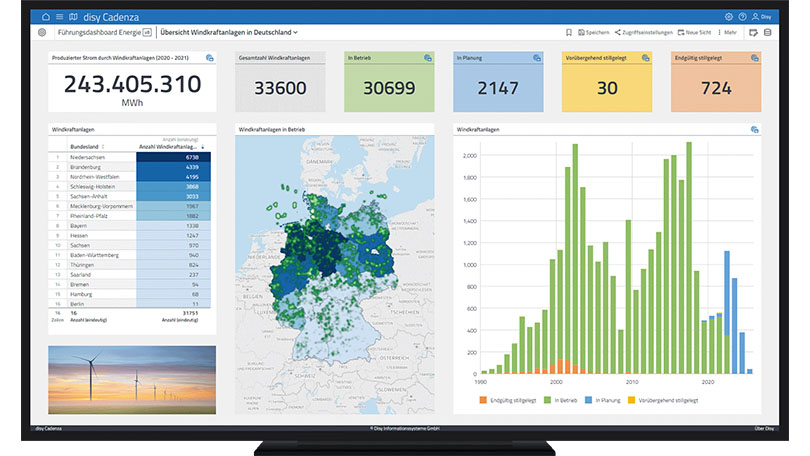Toggle In Planung legend swatch
Viewport: 810px width, 456px height.
pyautogui.click(x=588, y=400)
